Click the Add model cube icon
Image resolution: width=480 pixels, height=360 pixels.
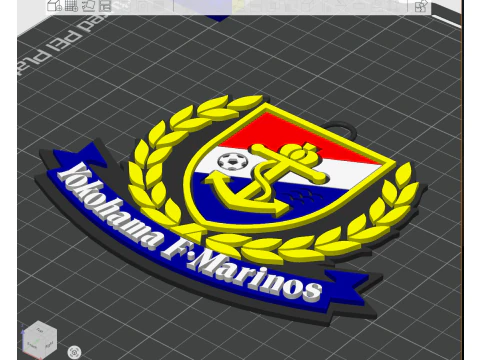click(54, 6)
